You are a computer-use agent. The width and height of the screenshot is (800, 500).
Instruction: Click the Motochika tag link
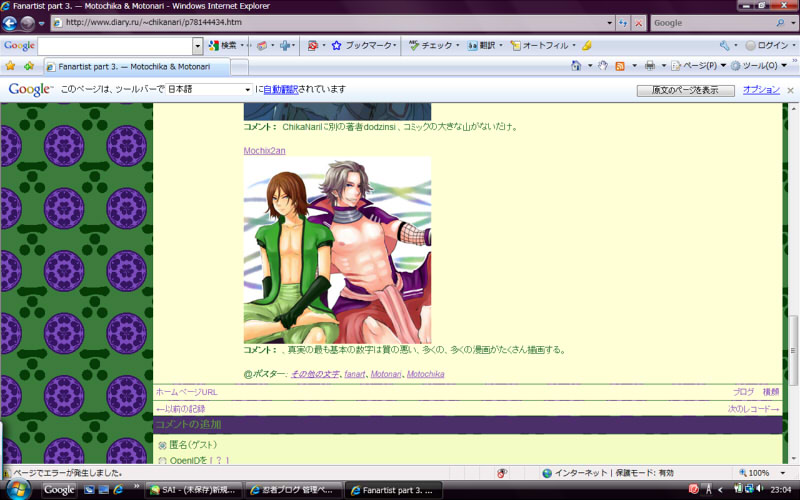pos(426,374)
